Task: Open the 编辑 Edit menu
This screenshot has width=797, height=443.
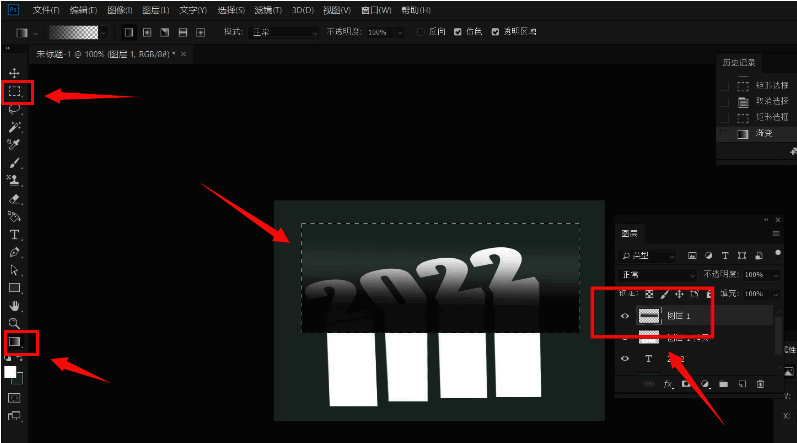Action: tap(83, 10)
